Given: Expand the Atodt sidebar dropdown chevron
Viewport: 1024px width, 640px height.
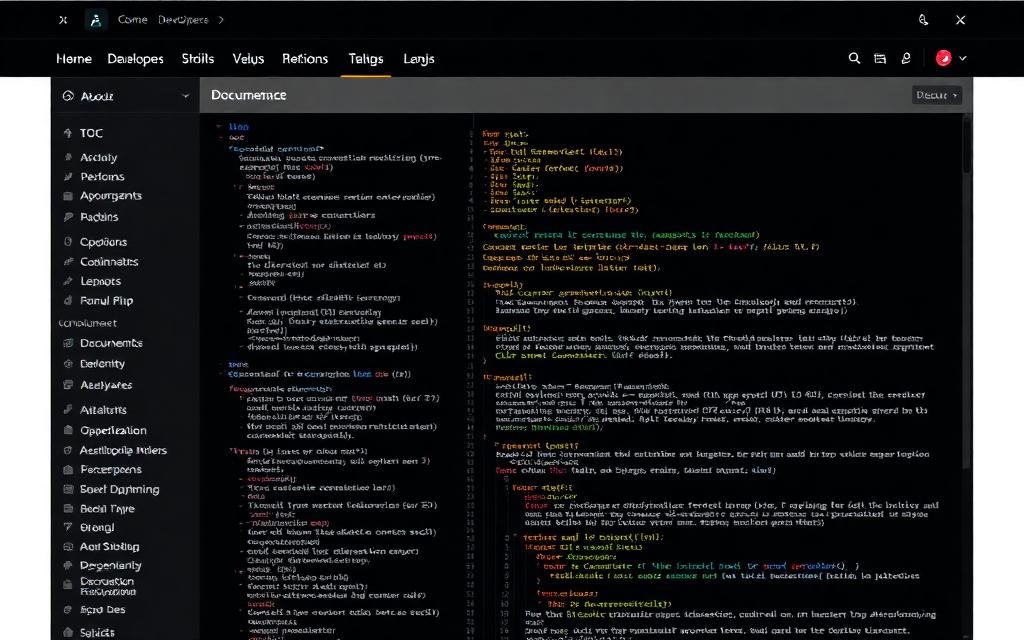Looking at the screenshot, I should coord(185,96).
